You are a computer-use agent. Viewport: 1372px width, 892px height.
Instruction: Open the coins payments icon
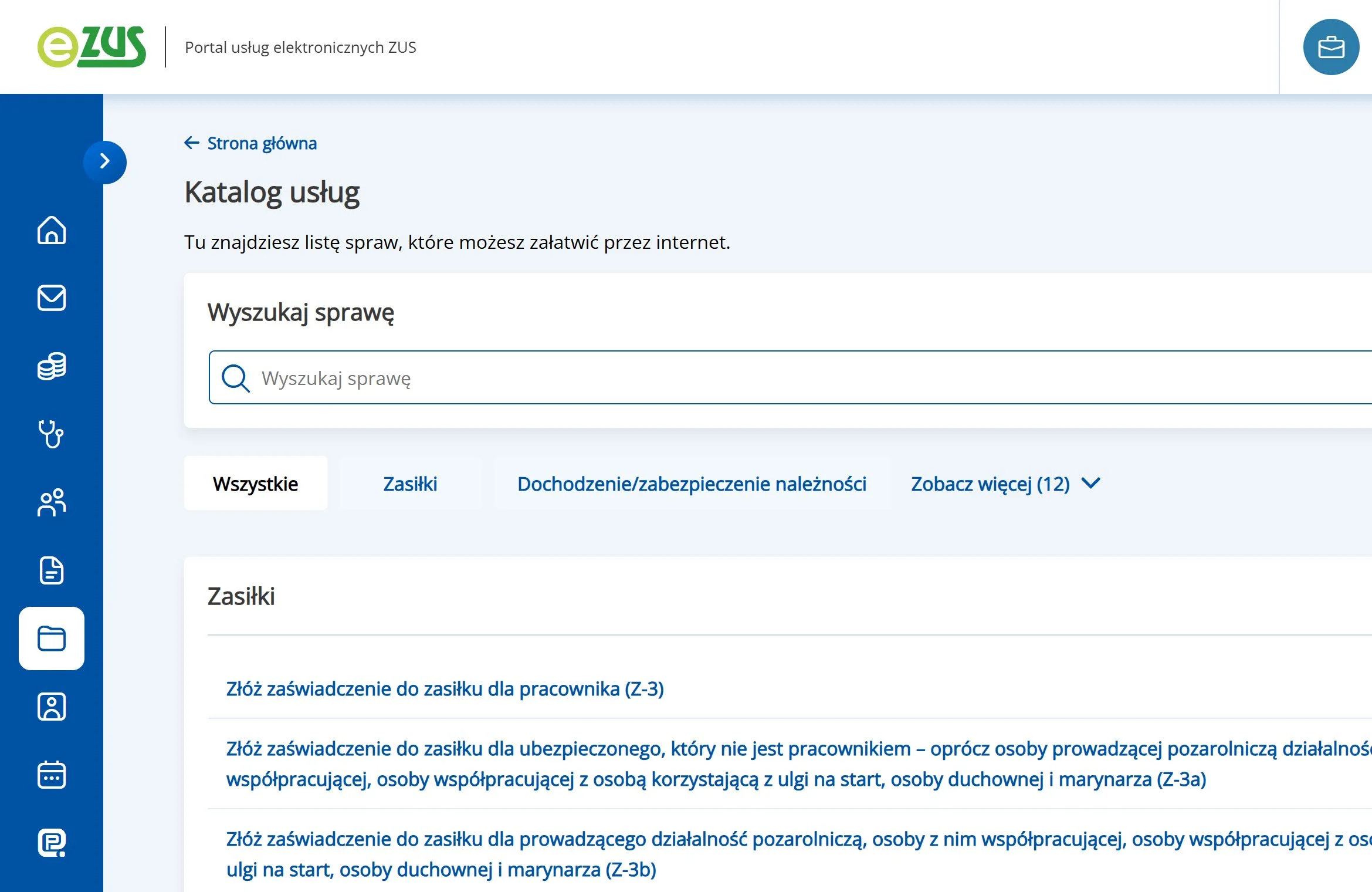coord(52,366)
